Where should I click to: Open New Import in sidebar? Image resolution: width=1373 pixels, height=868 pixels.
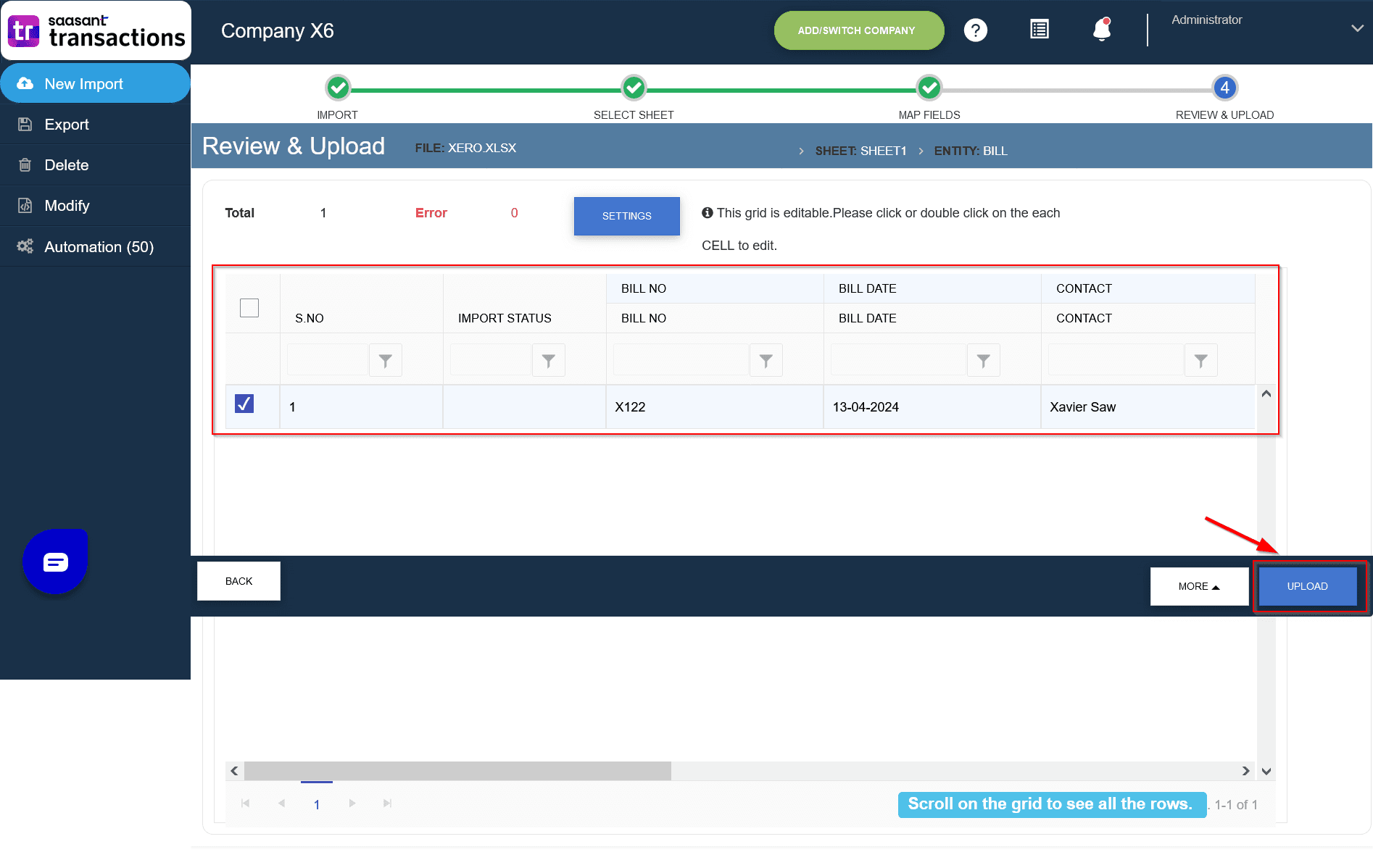pyautogui.click(x=95, y=83)
